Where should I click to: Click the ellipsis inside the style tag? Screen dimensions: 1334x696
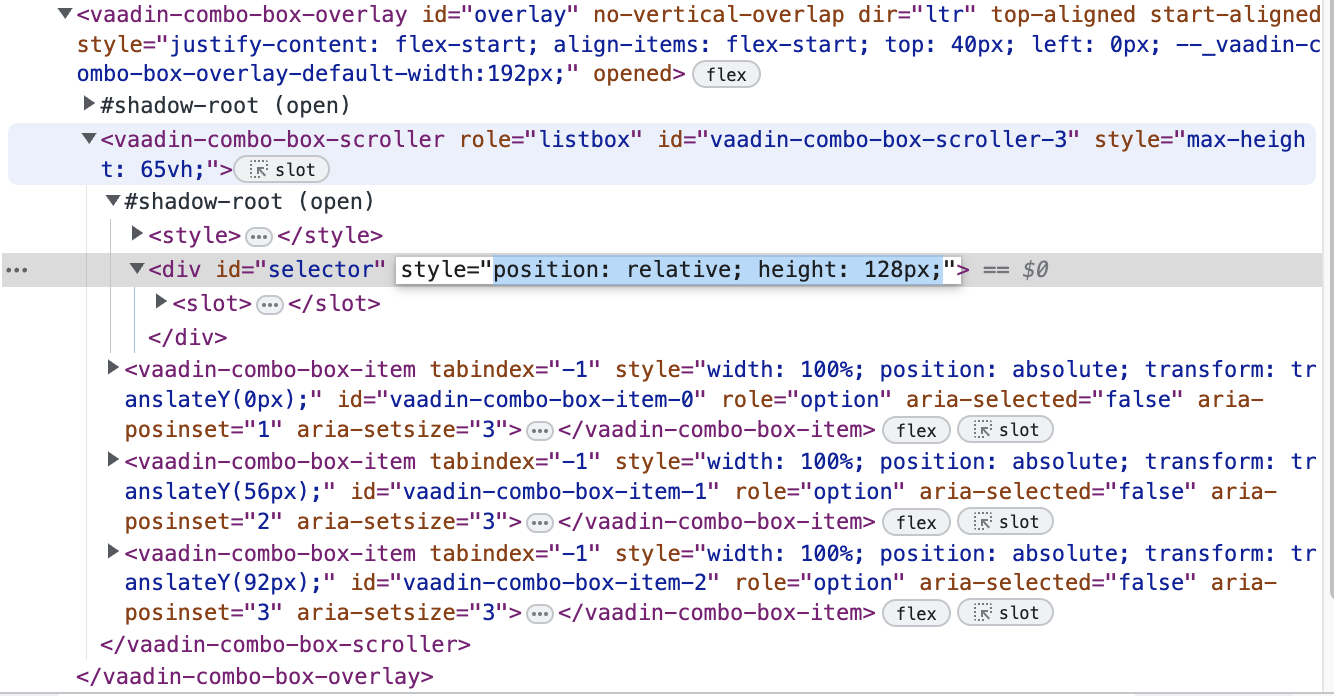pos(259,237)
